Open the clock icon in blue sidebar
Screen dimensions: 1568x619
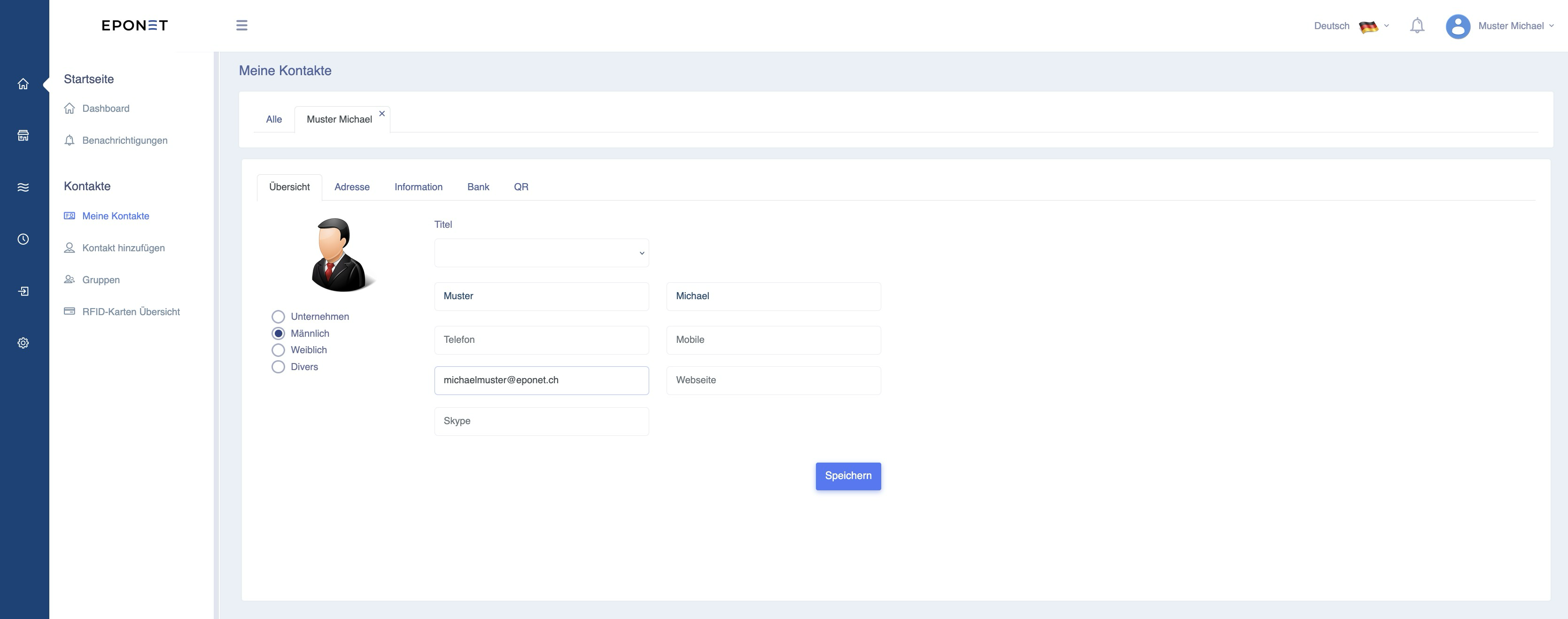coord(23,239)
